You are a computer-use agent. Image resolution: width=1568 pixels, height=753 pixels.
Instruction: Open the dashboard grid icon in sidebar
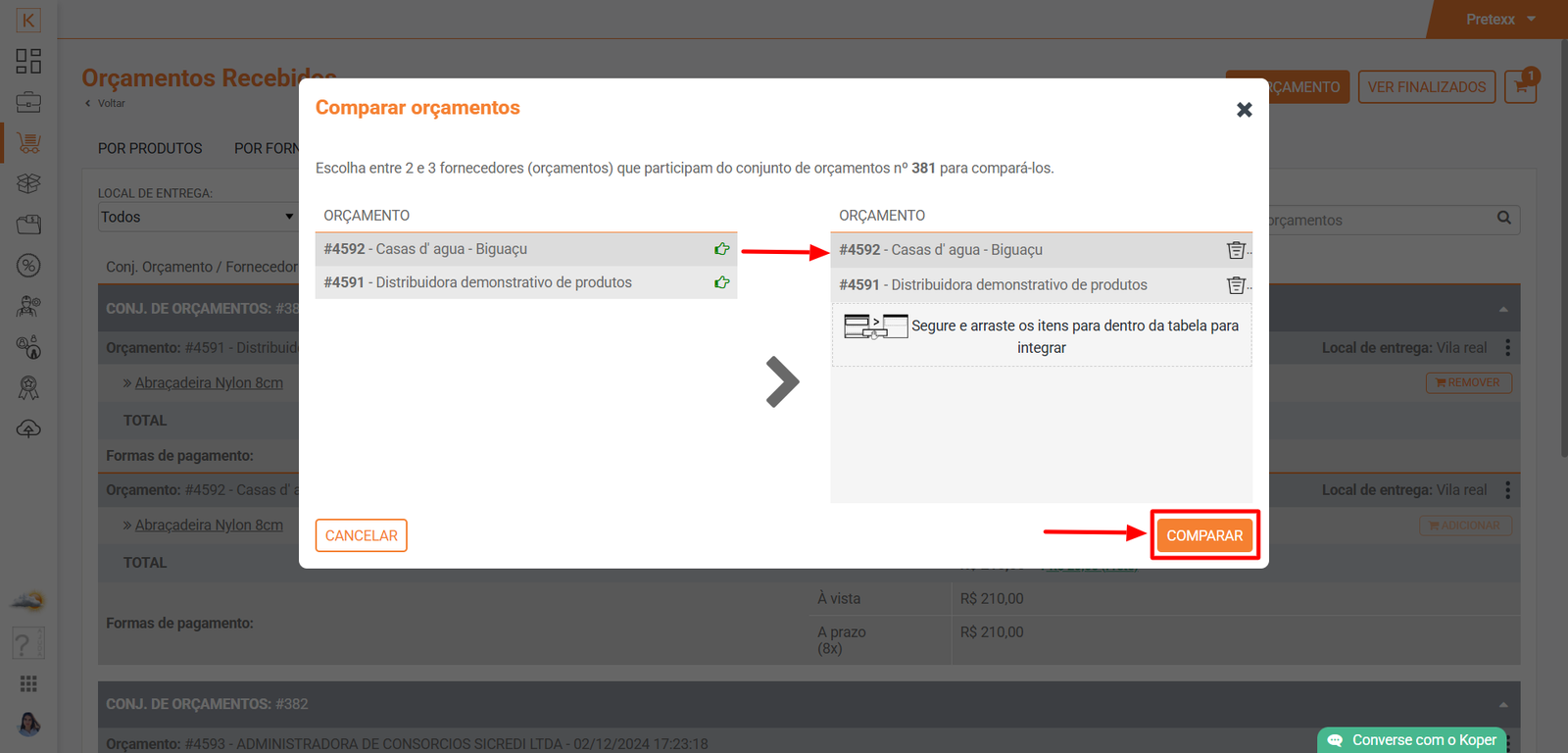tap(28, 61)
